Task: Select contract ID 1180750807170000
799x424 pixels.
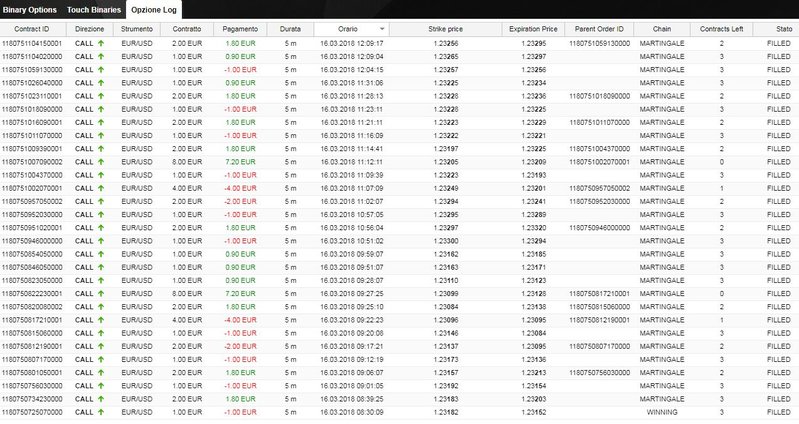Action: coord(32,359)
